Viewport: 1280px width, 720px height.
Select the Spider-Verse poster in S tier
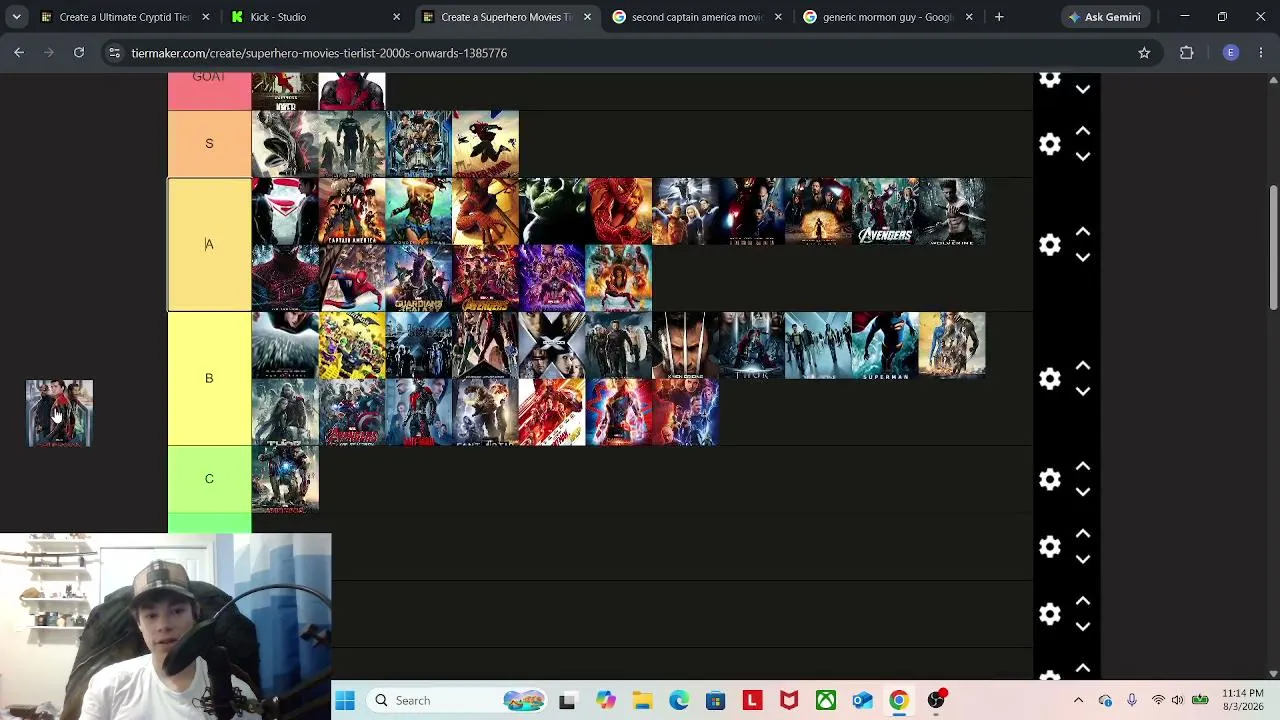pos(486,144)
